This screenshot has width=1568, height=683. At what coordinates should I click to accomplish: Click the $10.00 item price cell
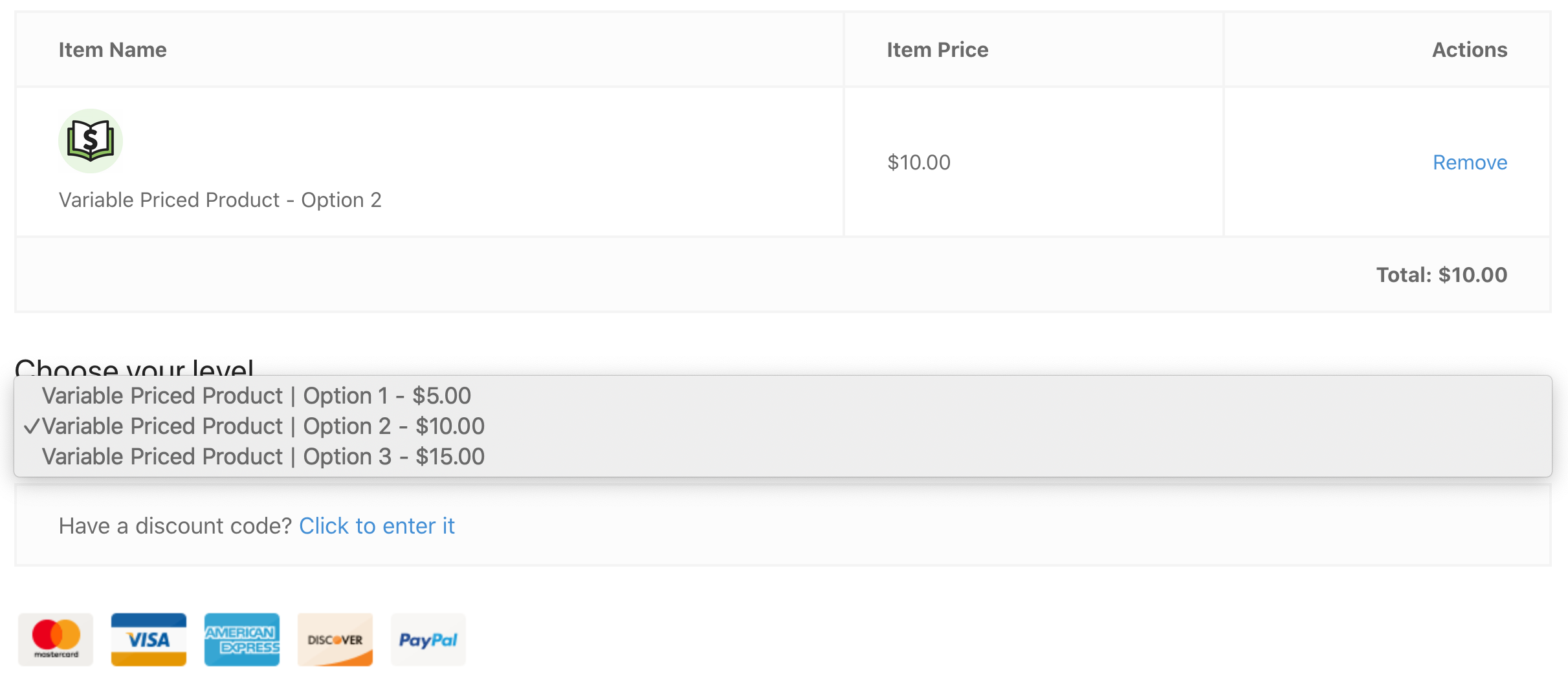click(x=919, y=162)
